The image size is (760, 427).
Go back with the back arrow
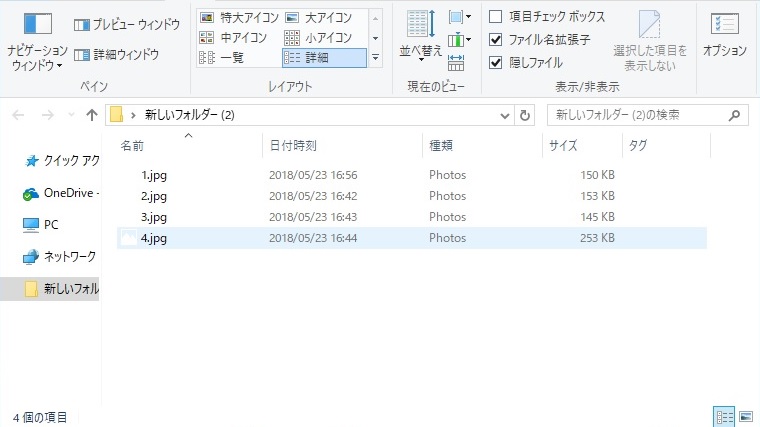18,115
